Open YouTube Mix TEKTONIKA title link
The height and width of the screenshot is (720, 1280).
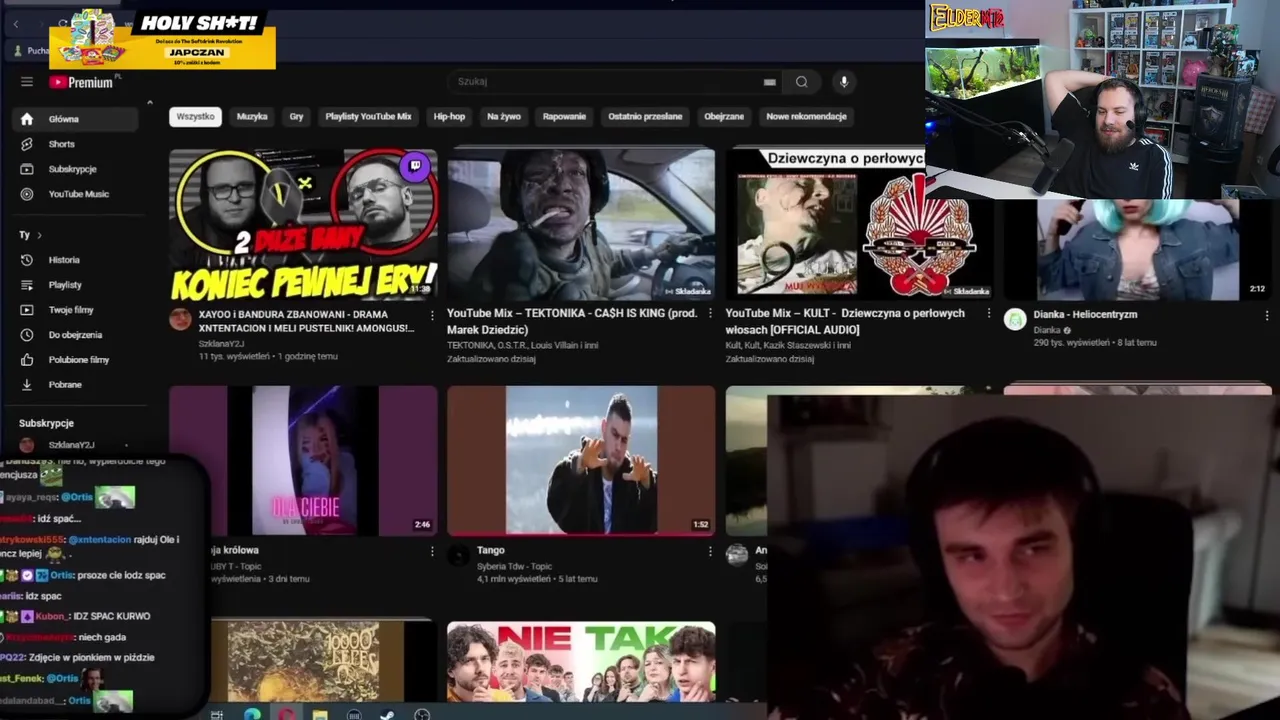(x=572, y=321)
